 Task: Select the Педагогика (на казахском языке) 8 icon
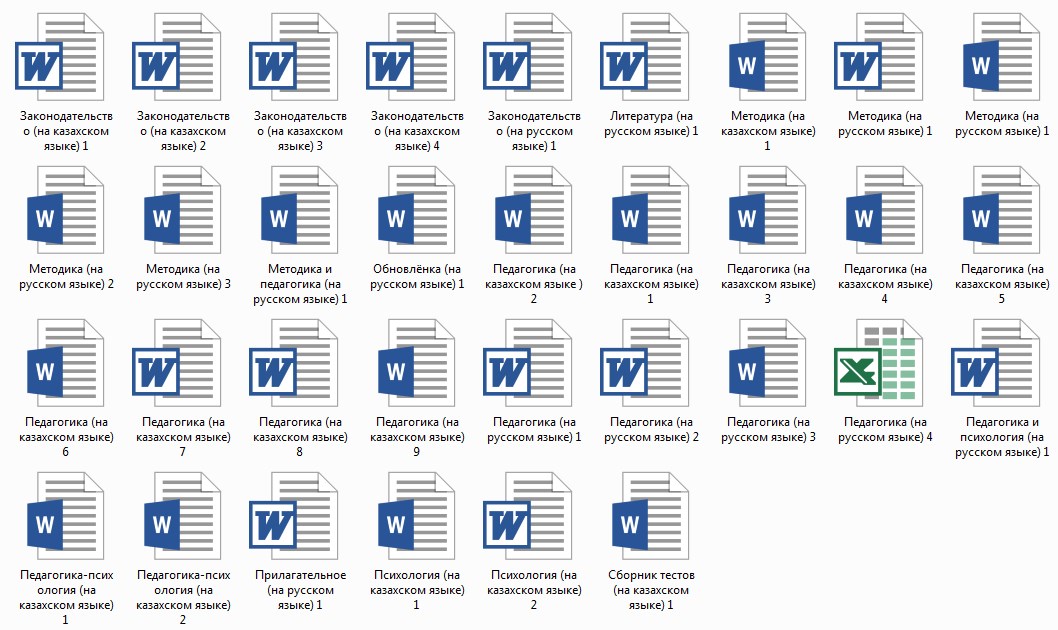click(294, 363)
